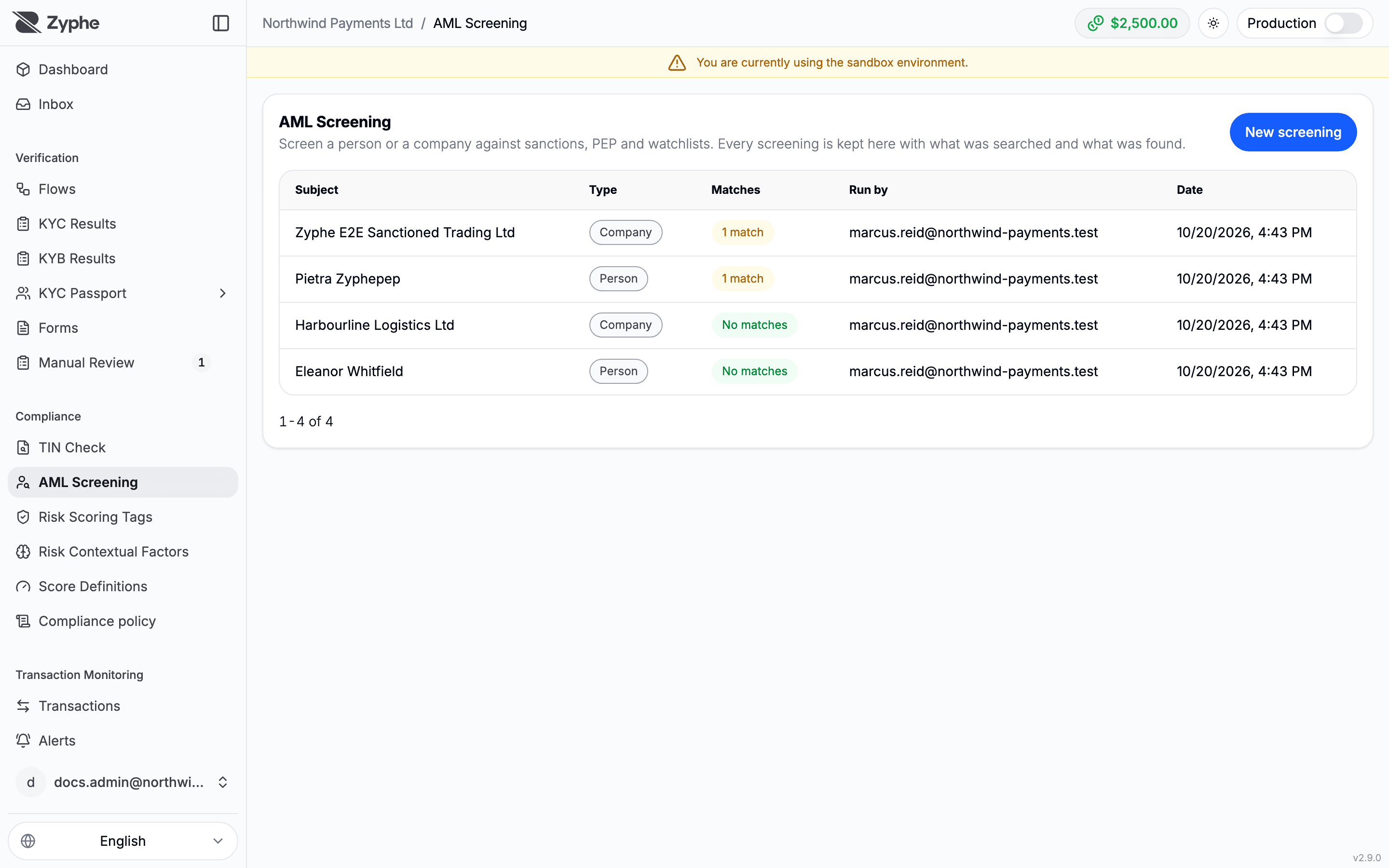Screen dimensions: 1389x868
Task: Click the Score Definitions gauge icon
Action: pos(23,586)
